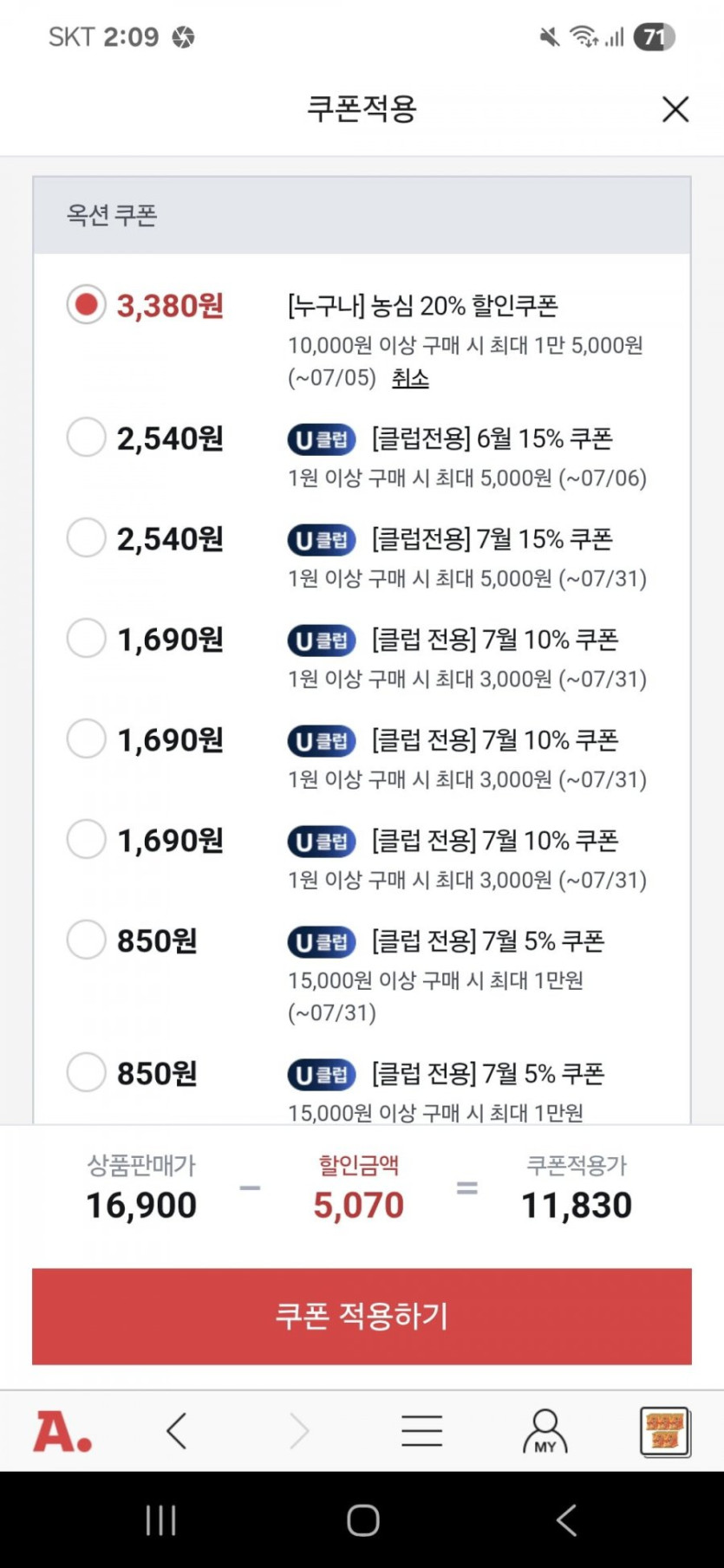Choose the first July 10% club coupon
Screen dimensions: 724x1568
(87, 639)
